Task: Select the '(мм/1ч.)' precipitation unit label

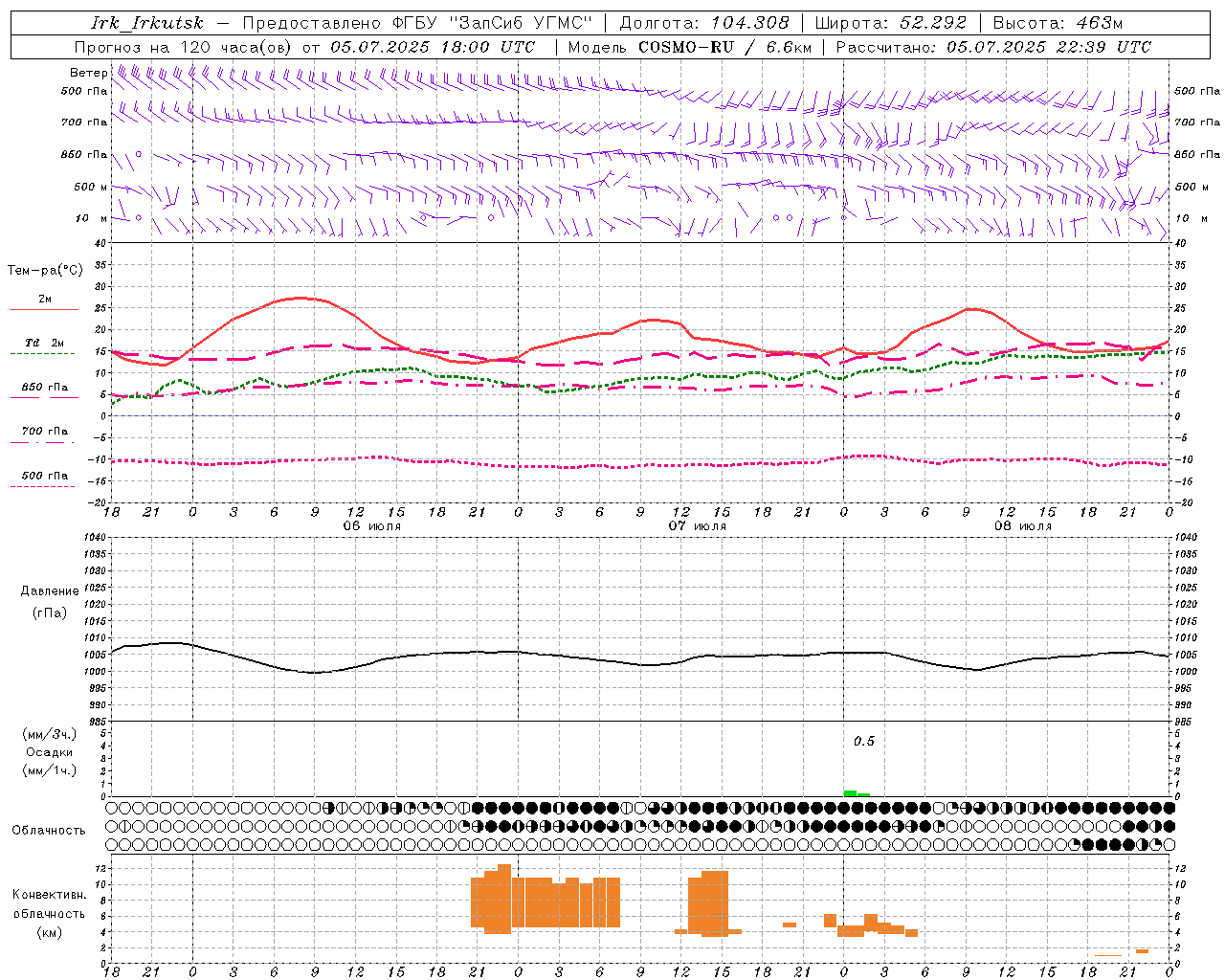Action: coord(50,770)
